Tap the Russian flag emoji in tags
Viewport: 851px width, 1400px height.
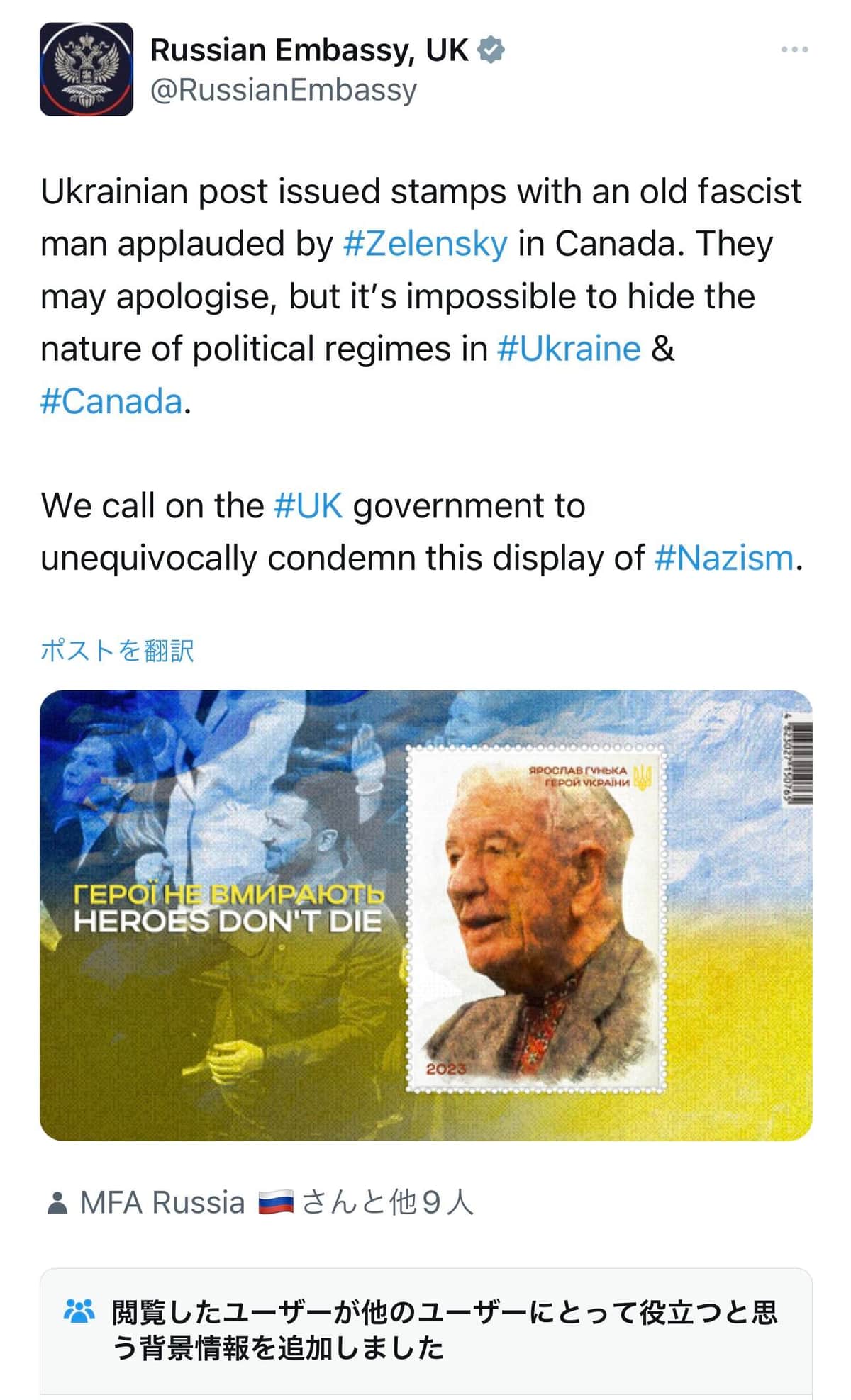coord(275,1203)
